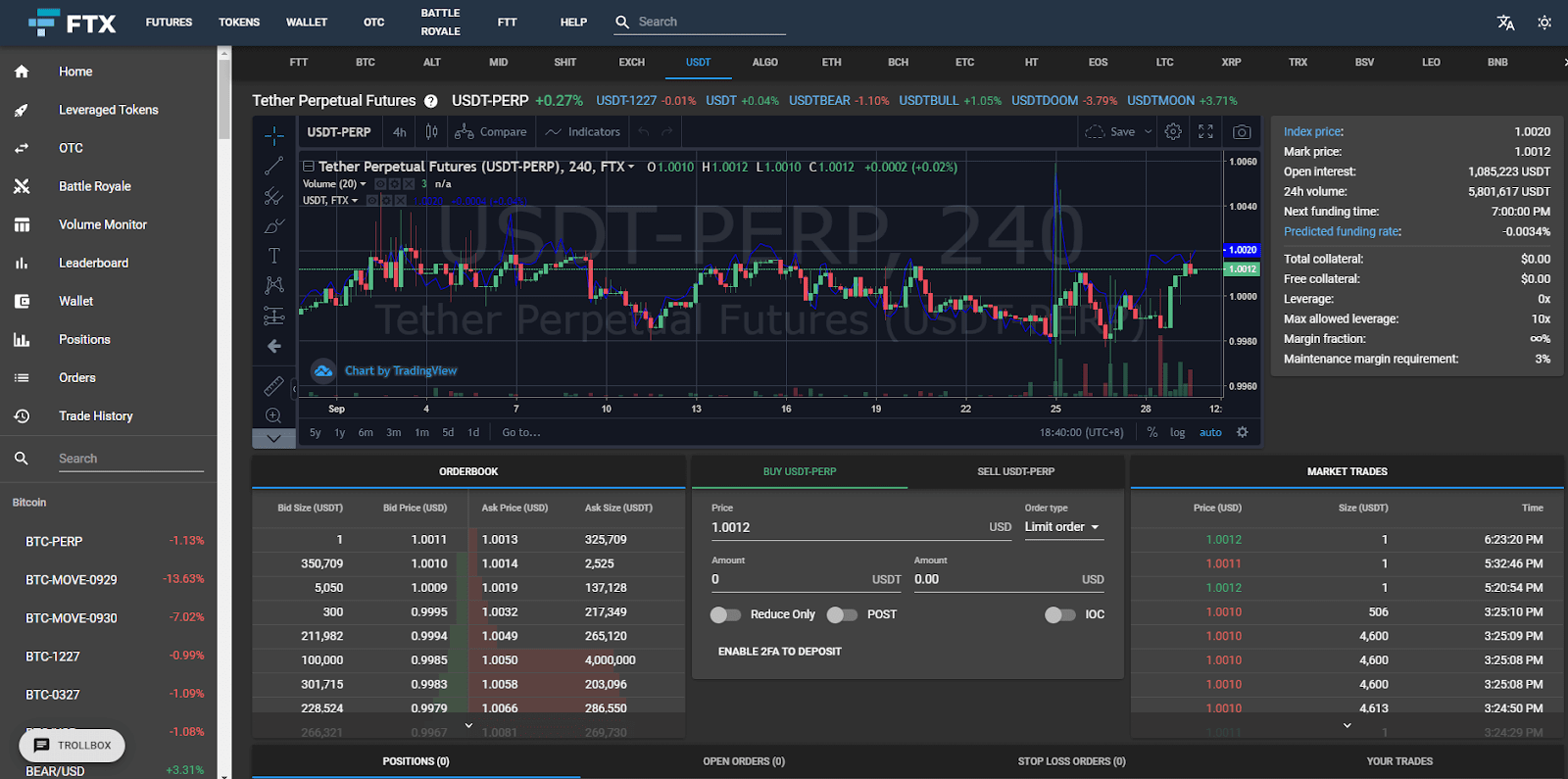Viewport: 1568px width, 779px height.
Task: Open chart scale settings gear near auto
Action: 1243,432
